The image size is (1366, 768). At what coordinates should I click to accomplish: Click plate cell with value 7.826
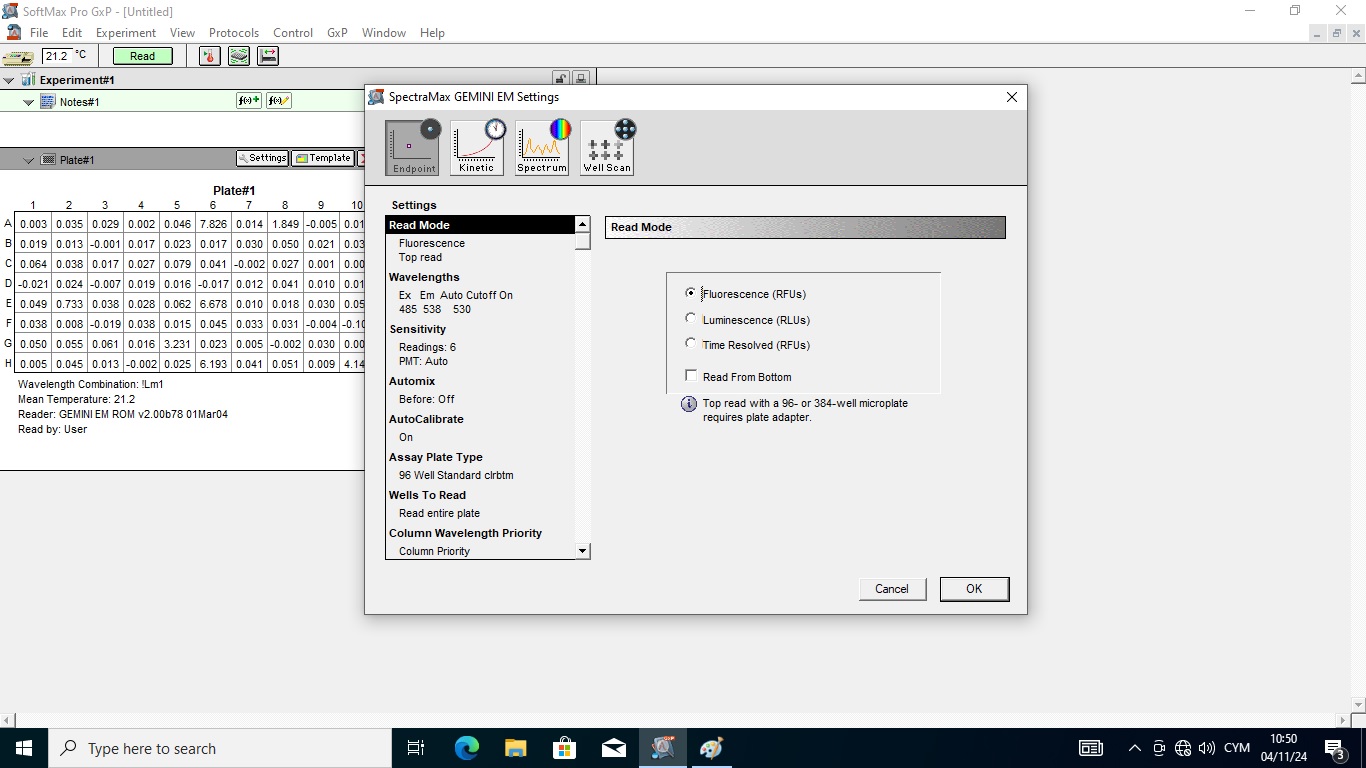coord(213,224)
